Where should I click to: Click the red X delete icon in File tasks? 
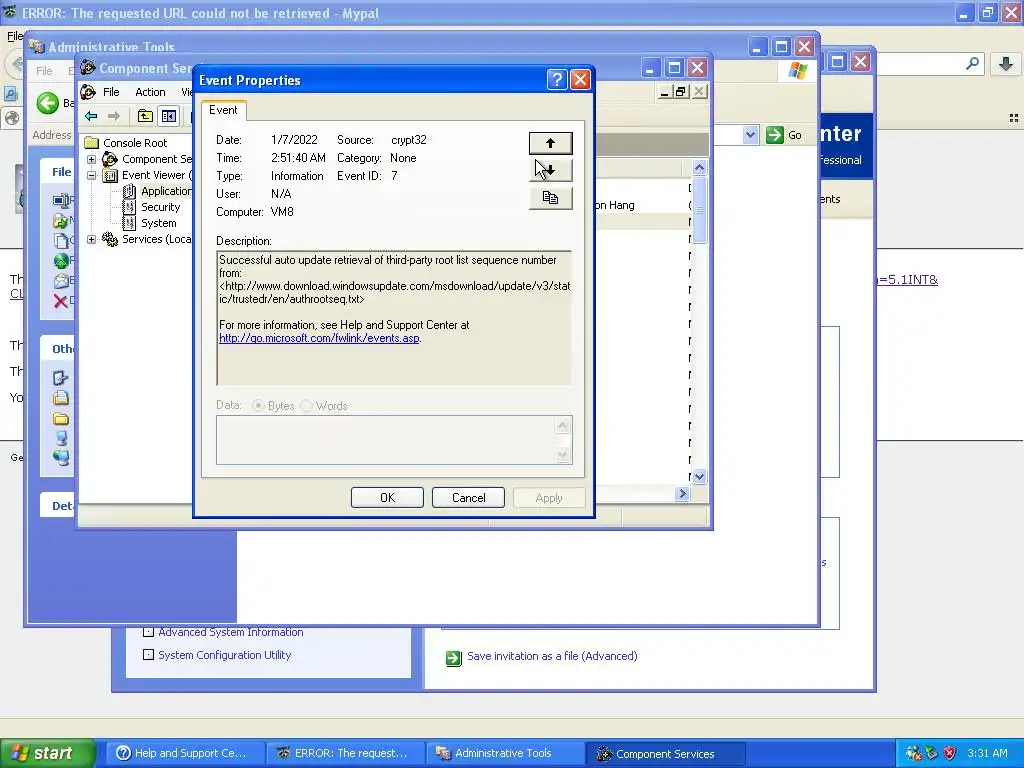coord(60,301)
